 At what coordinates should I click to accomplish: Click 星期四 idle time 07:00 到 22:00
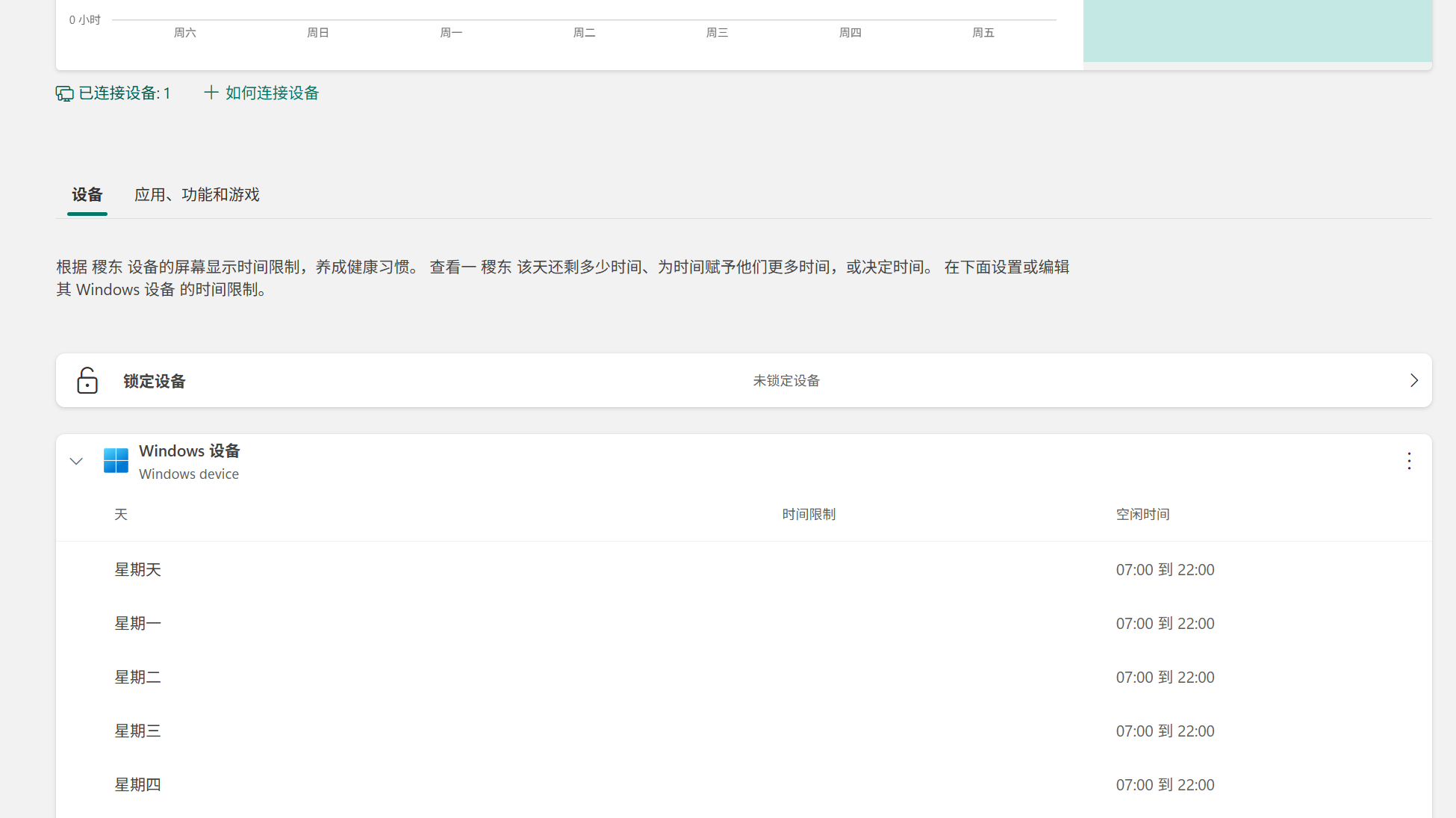[x=1165, y=784]
